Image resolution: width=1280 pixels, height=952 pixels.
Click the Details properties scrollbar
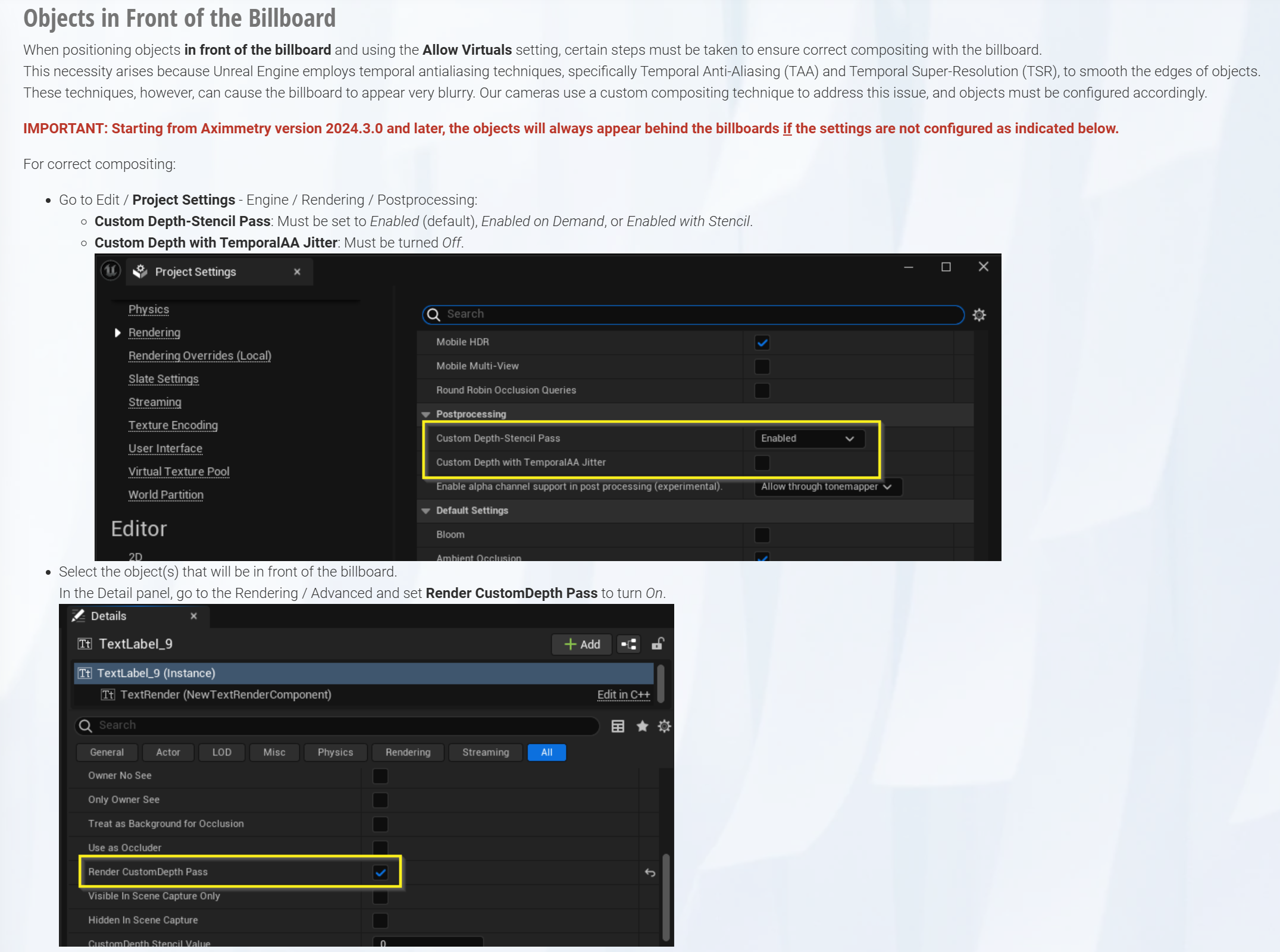click(666, 897)
